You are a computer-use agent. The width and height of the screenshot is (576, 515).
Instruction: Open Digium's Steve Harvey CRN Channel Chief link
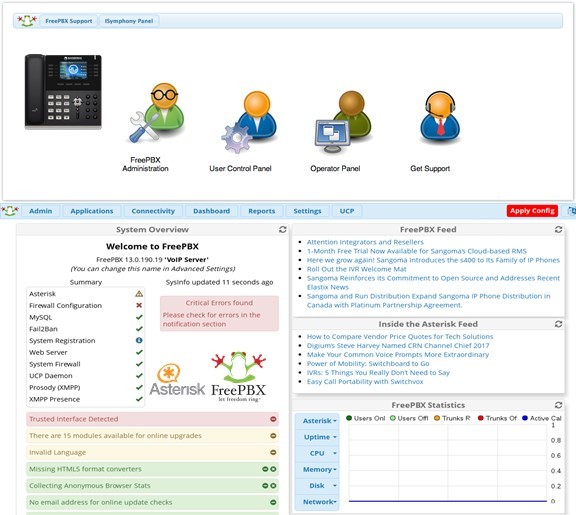click(398, 346)
